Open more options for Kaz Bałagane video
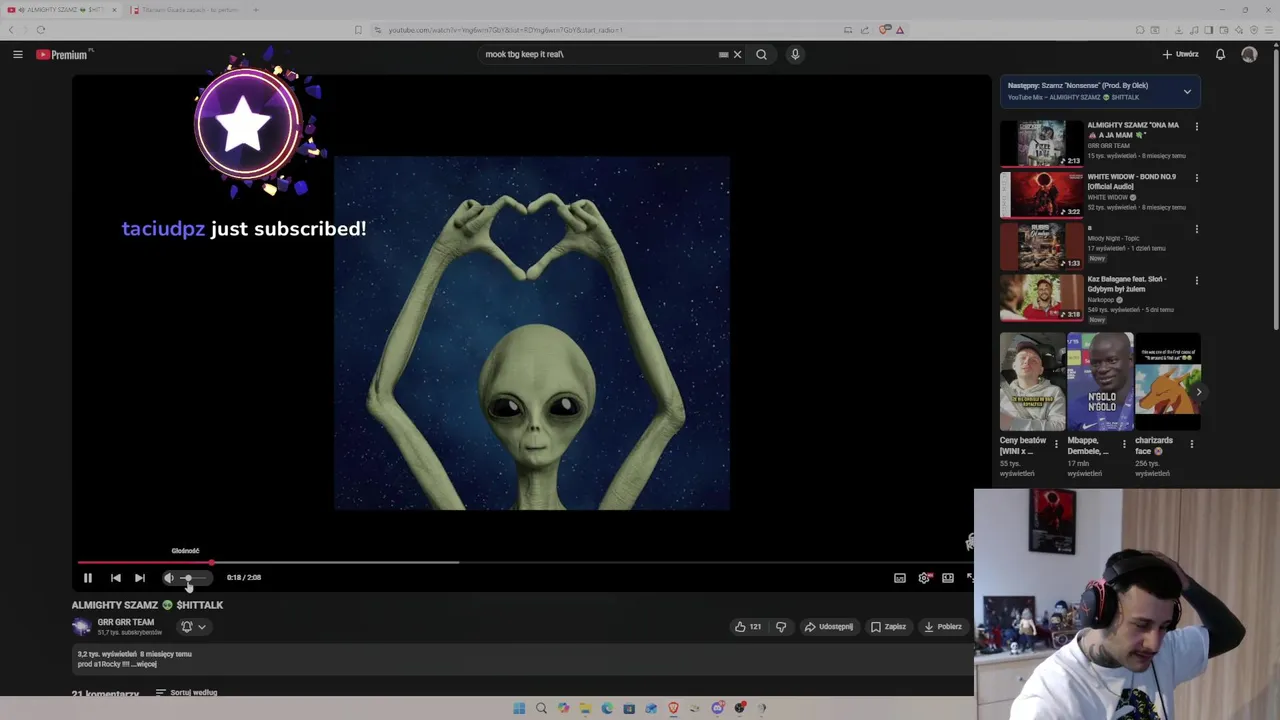 click(x=1196, y=281)
